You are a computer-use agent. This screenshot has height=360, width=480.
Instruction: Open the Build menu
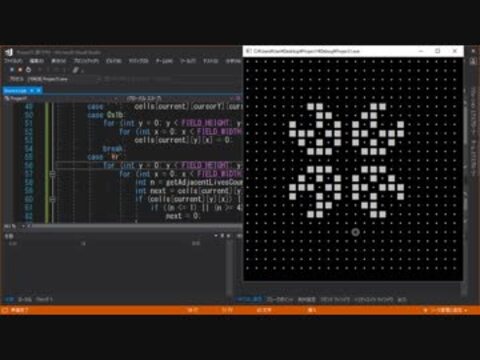click(x=114, y=61)
